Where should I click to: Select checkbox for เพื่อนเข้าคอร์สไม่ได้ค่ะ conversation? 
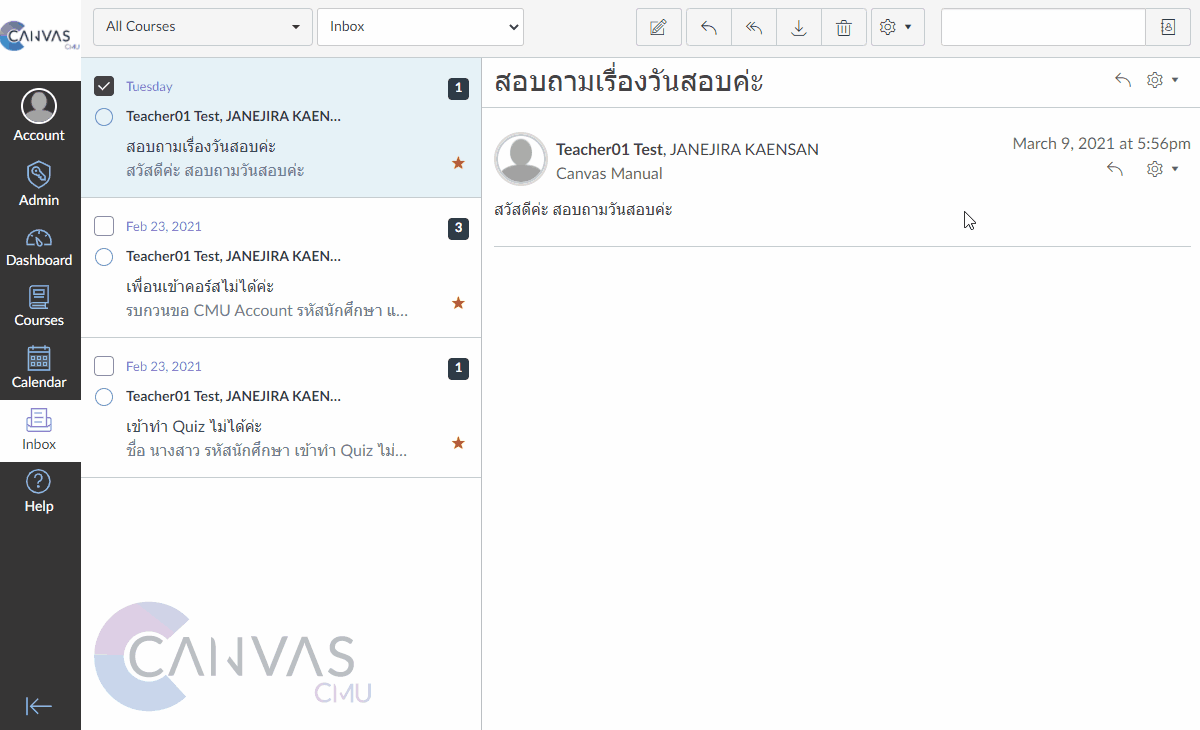coord(104,226)
